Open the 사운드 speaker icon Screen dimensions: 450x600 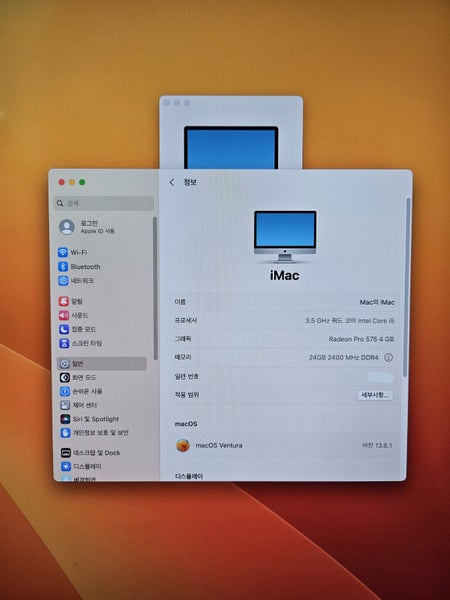pyautogui.click(x=64, y=315)
